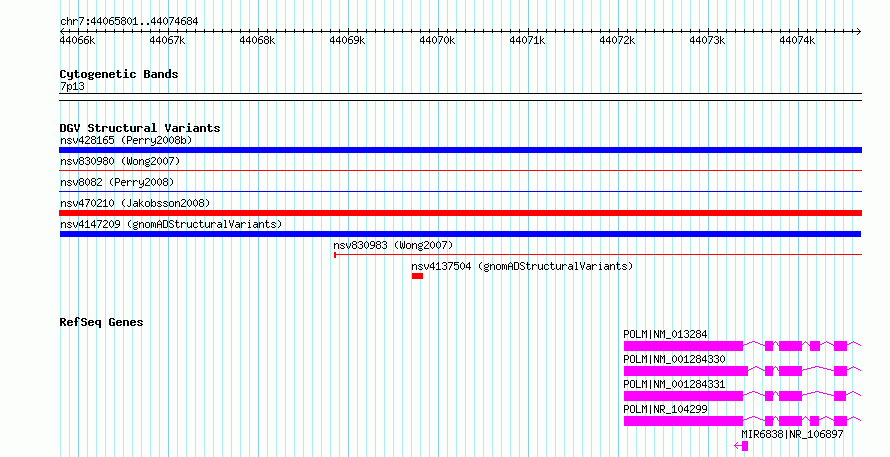890x457 pixels.
Task: Click the 44071k ruler tick label
Action: point(527,40)
